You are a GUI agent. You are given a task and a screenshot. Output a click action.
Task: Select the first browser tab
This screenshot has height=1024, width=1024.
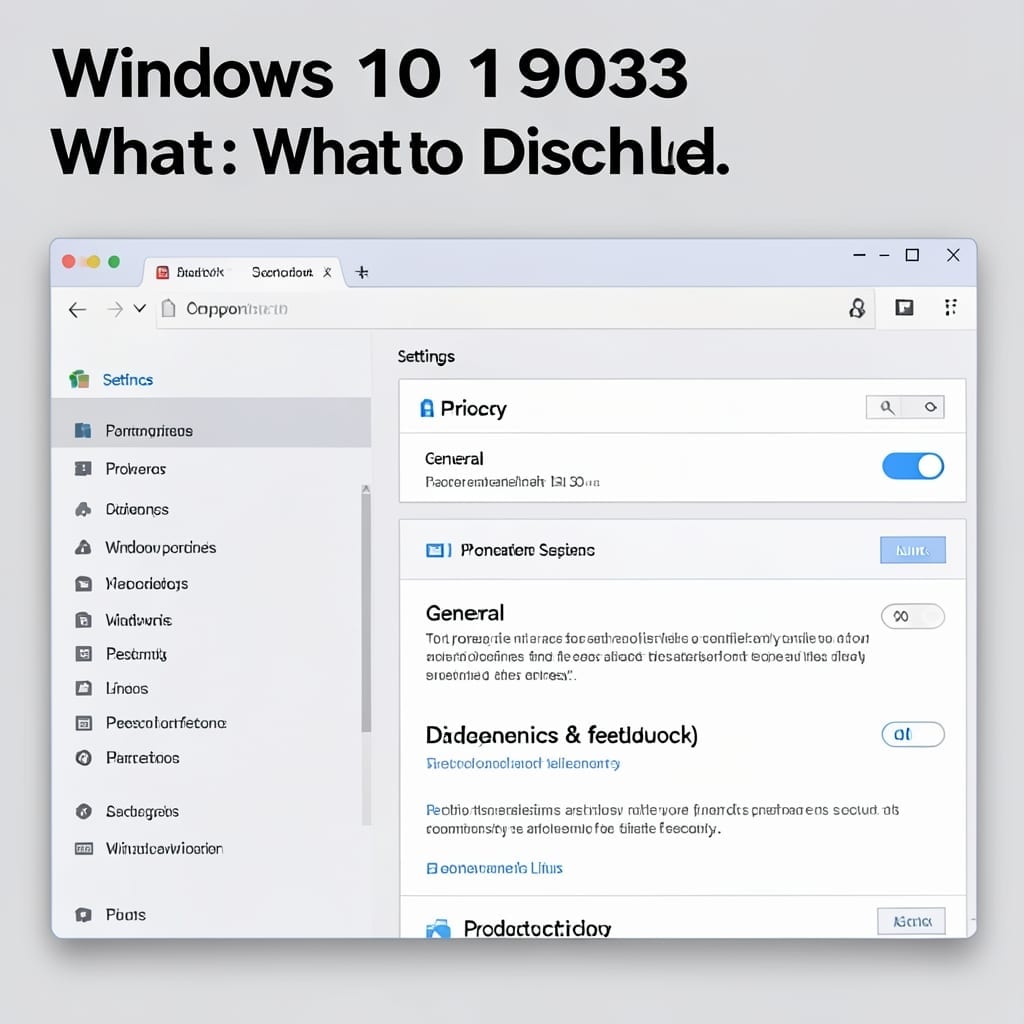(242, 272)
